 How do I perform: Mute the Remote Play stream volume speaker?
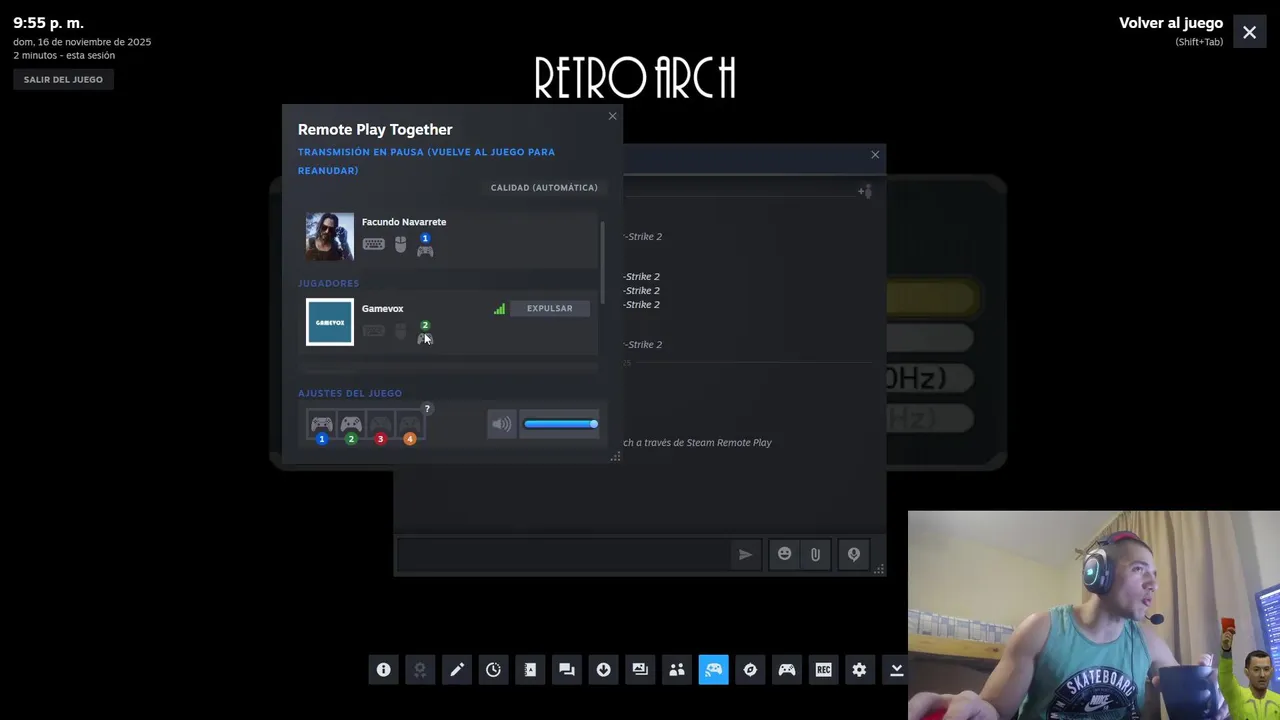[x=501, y=424]
